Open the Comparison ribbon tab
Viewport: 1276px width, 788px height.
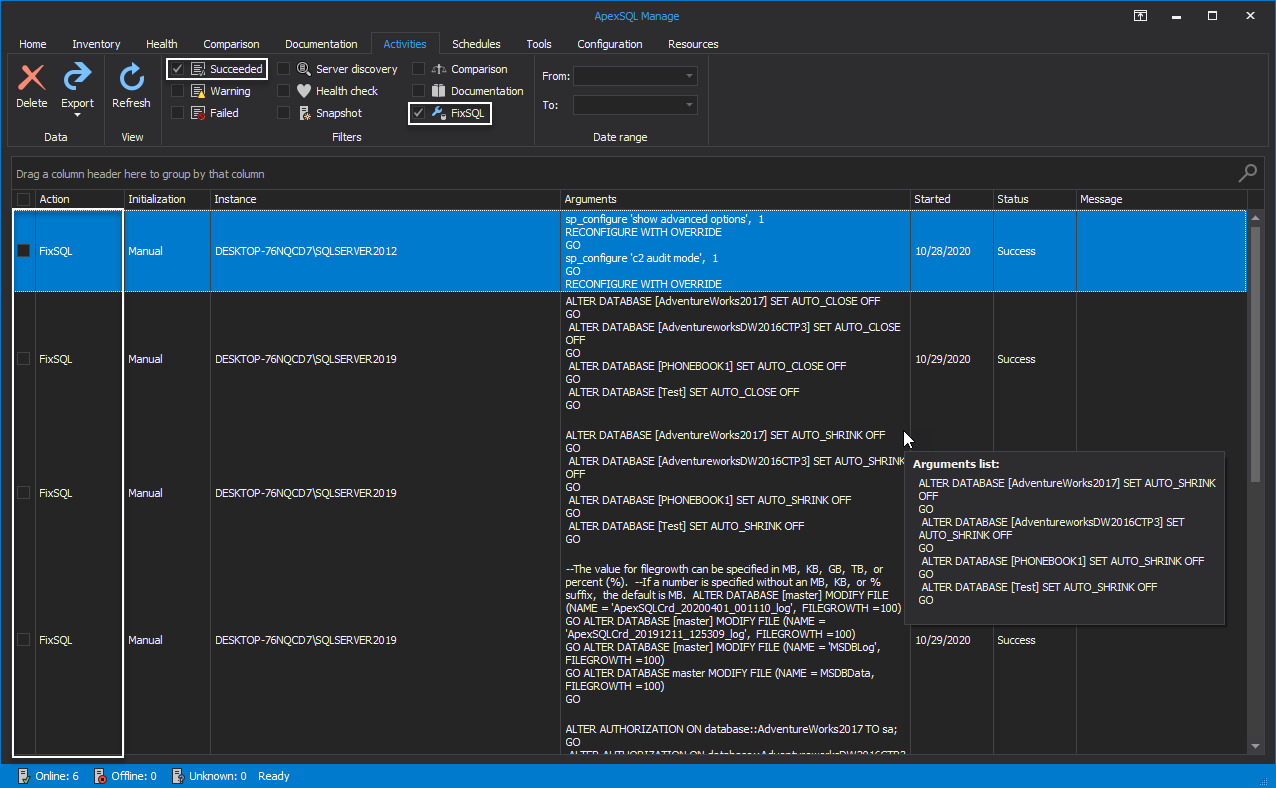(231, 44)
